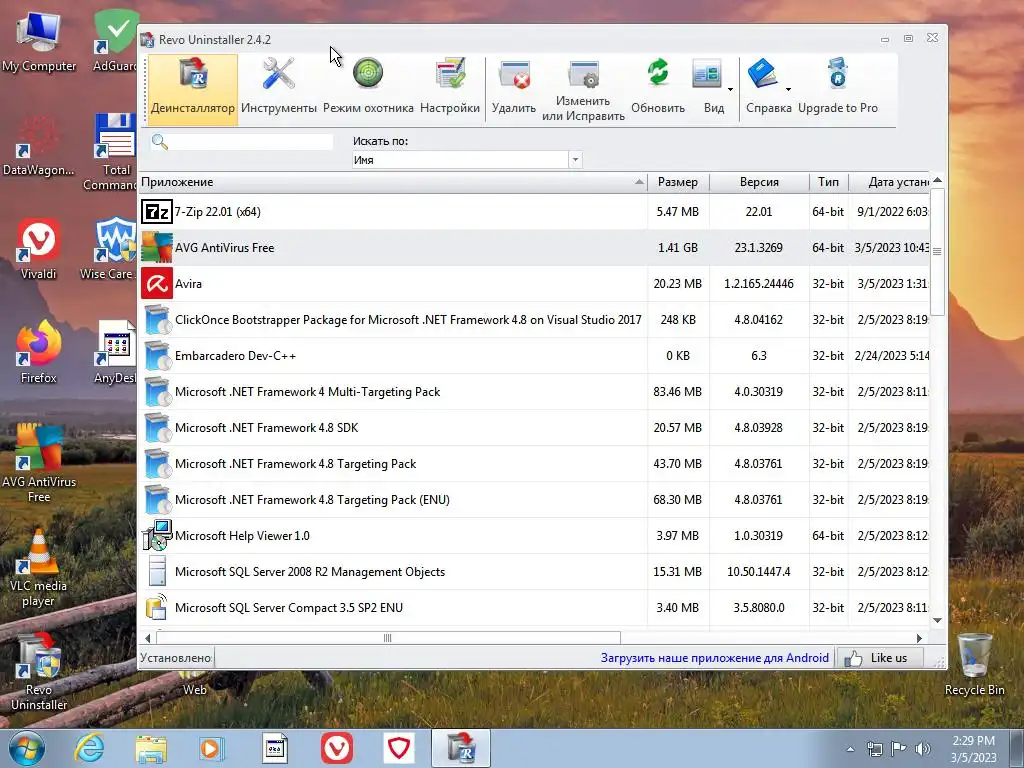1024x768 pixels.
Task: Open the Вид view options
Action: click(709, 88)
